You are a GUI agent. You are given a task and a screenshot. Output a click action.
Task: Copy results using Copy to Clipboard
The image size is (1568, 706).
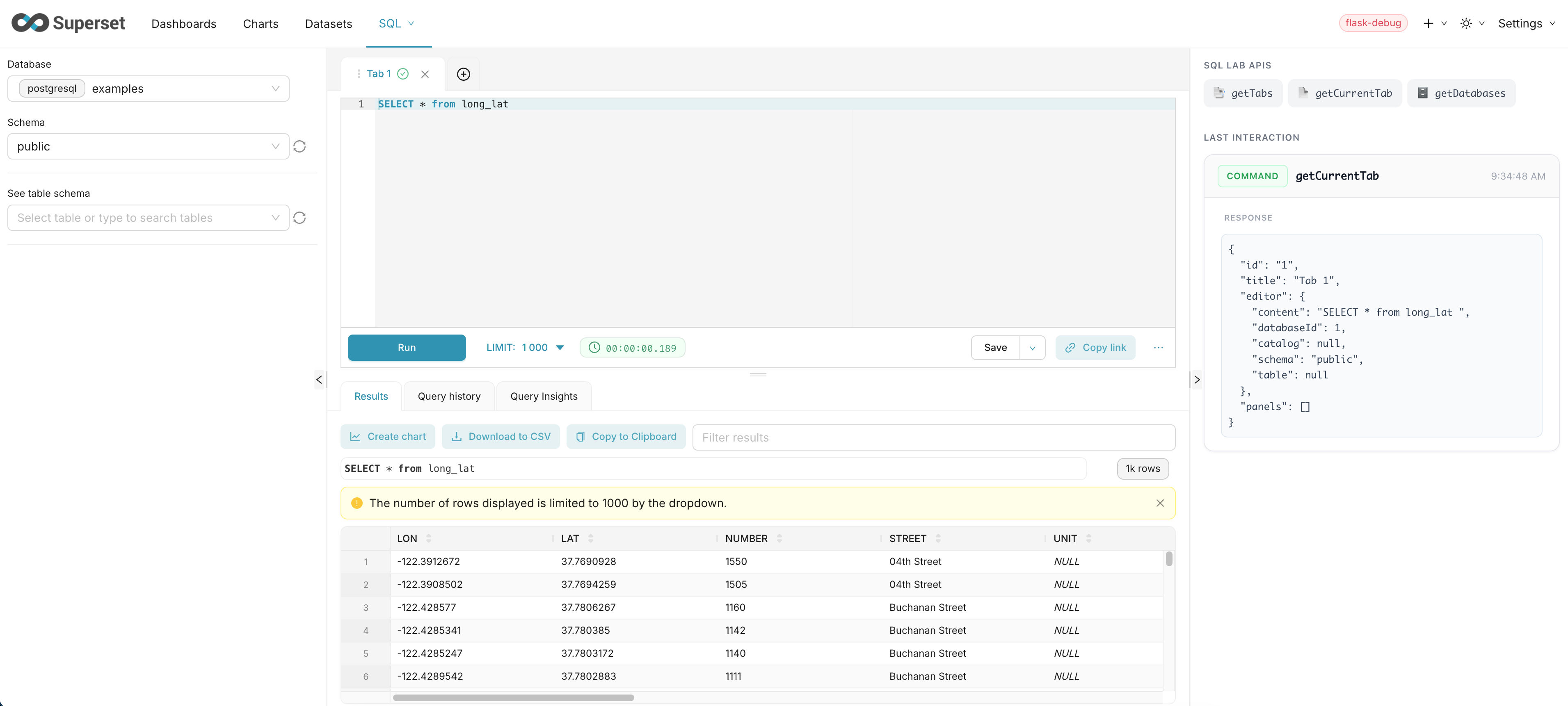pos(626,436)
